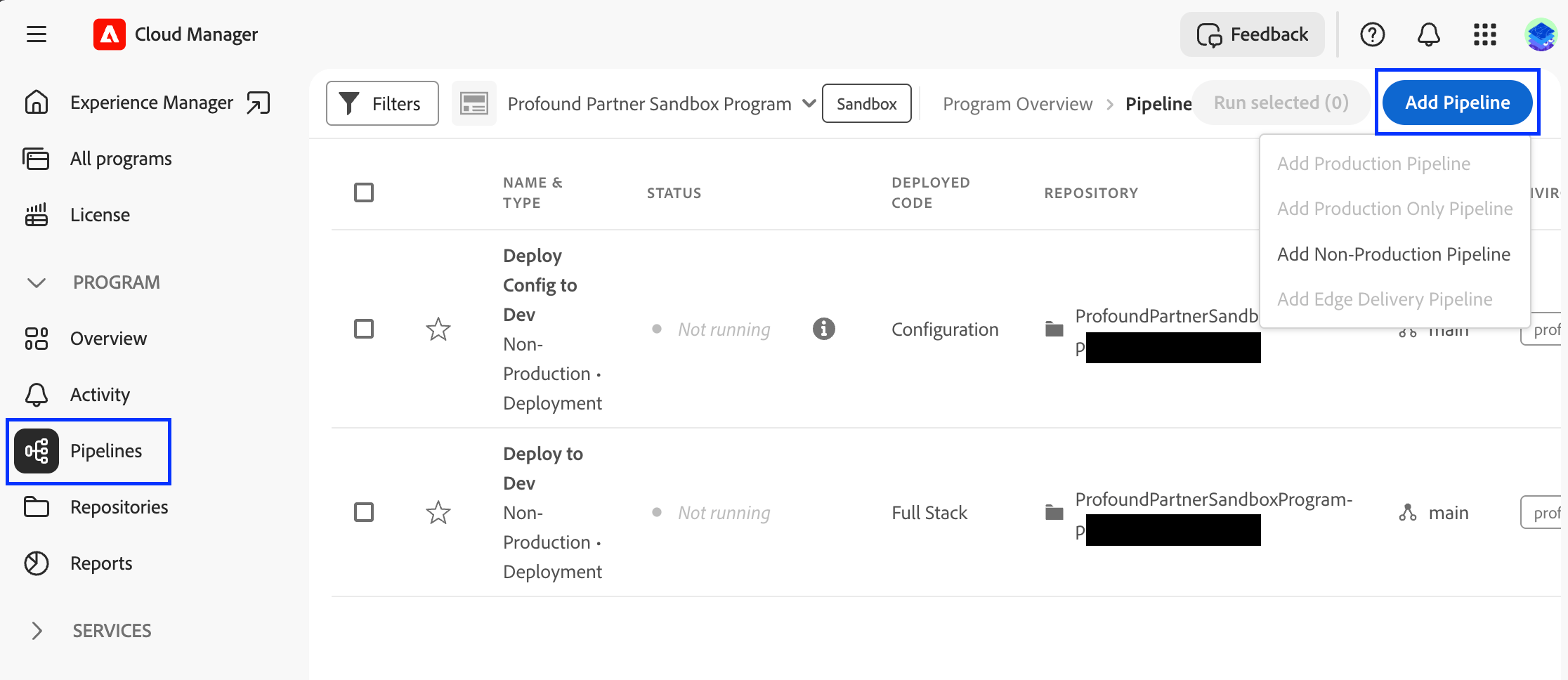Click the DEPLOYED CODE column header
This screenshot has height=680, width=1568.
[x=930, y=192]
